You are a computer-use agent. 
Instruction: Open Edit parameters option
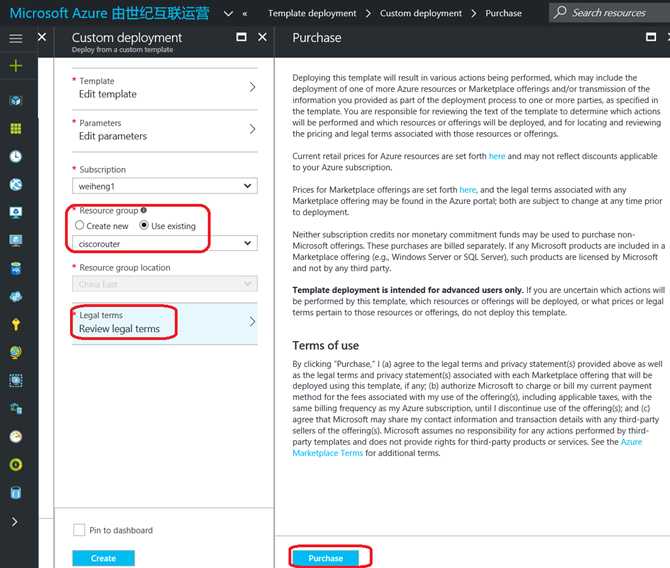point(165,130)
